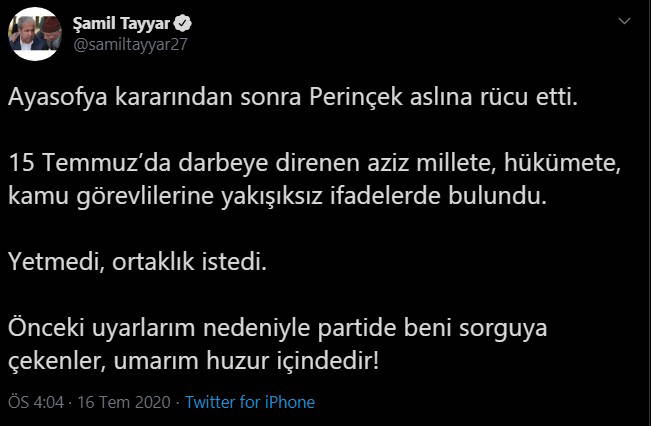The width and height of the screenshot is (651, 426).
Task: Click the ÖS 4:04 timestamp
Action: click(36, 402)
